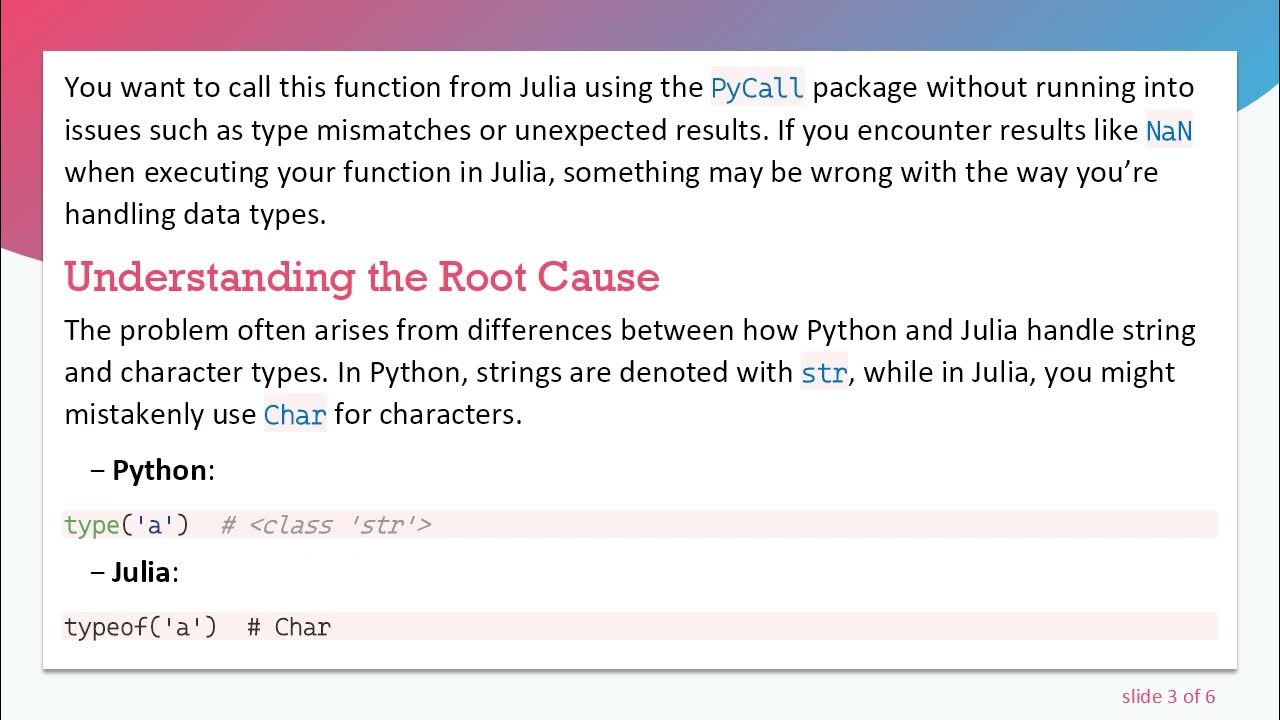The width and height of the screenshot is (1280, 720).
Task: Click the # <class 'str'> comment
Action: pos(326,525)
